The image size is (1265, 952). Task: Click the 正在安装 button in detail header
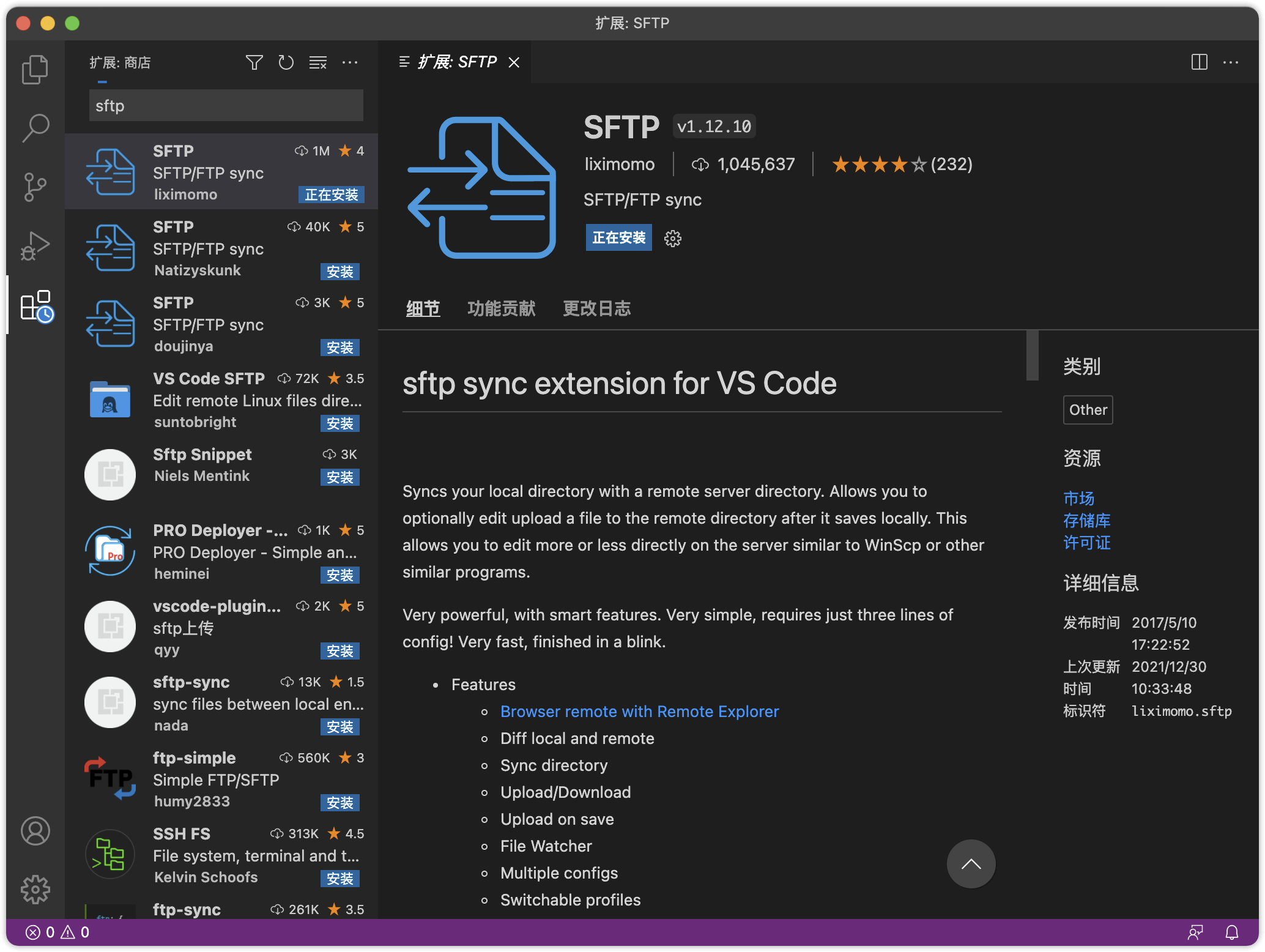point(618,237)
